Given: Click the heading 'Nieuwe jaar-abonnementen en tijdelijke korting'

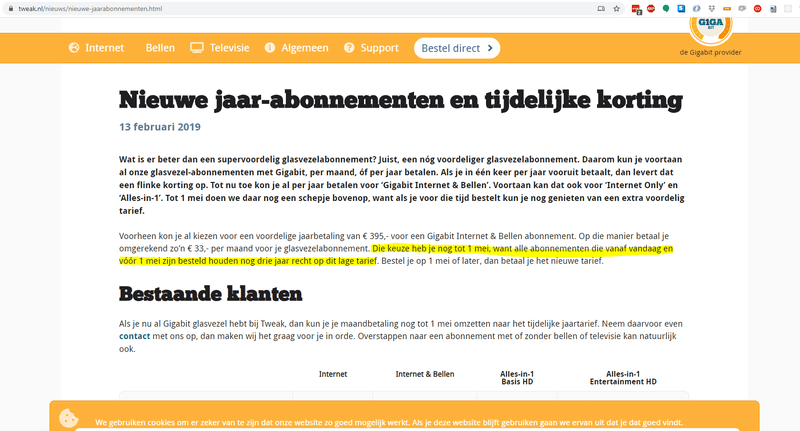Looking at the screenshot, I should [x=401, y=99].
